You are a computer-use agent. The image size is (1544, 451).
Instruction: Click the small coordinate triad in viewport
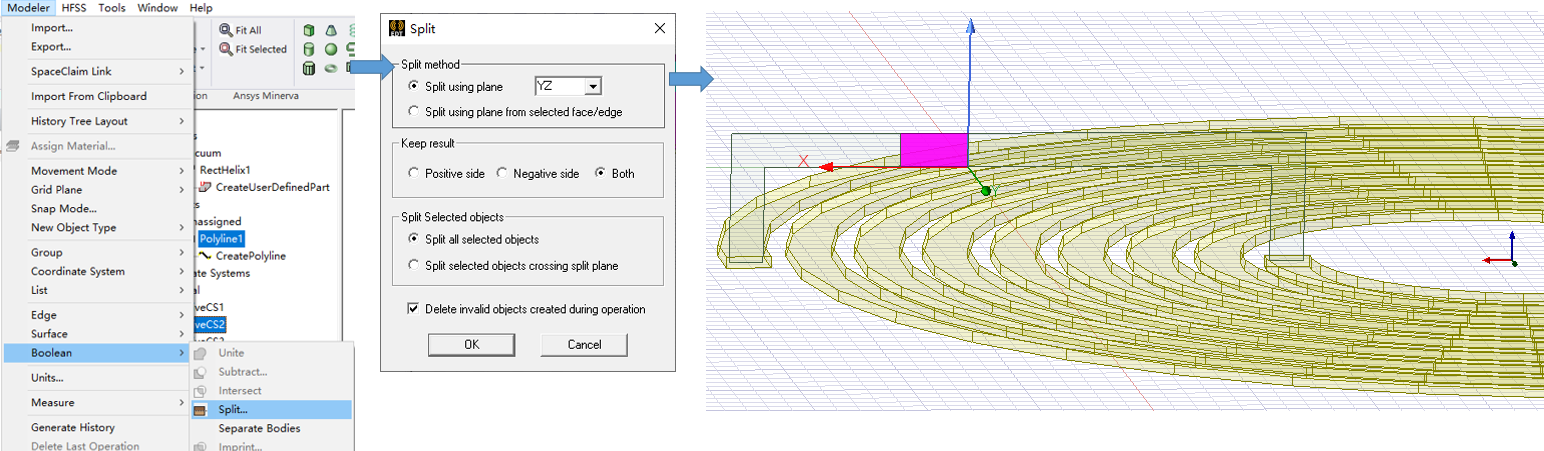[x=1502, y=248]
